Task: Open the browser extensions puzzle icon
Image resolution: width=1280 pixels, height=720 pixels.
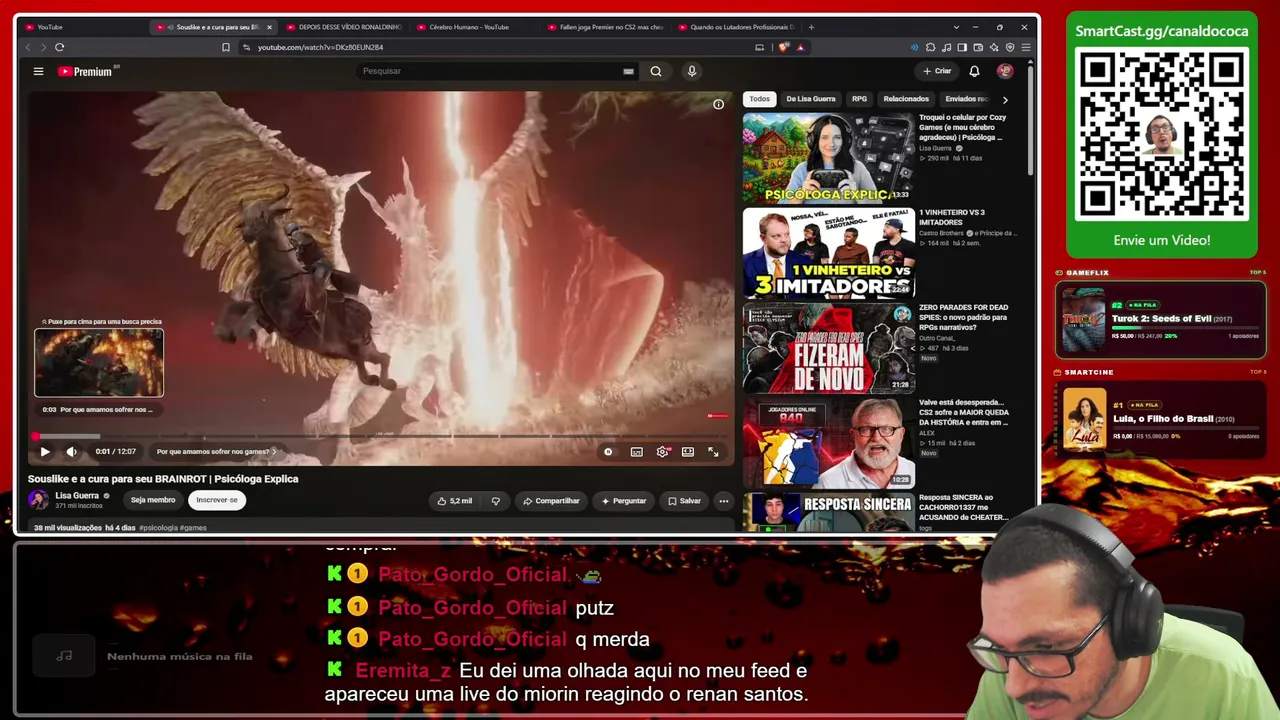Action: point(930,47)
